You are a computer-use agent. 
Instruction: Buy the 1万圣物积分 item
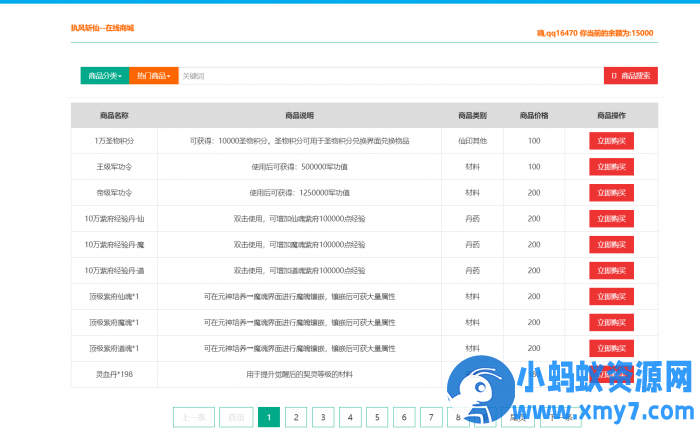[611, 141]
